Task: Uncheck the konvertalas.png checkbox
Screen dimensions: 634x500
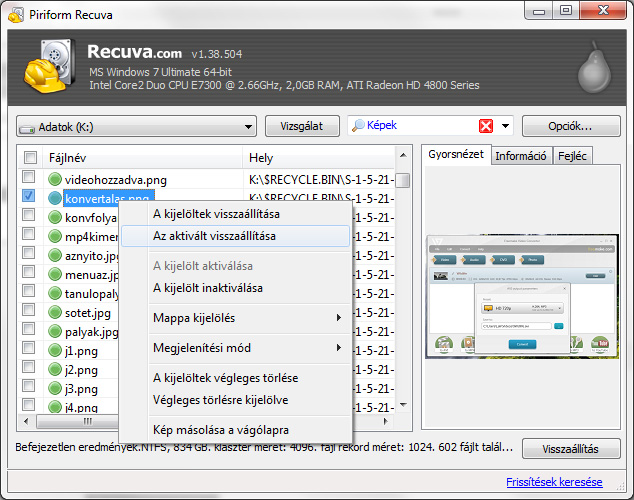Action: (30, 198)
